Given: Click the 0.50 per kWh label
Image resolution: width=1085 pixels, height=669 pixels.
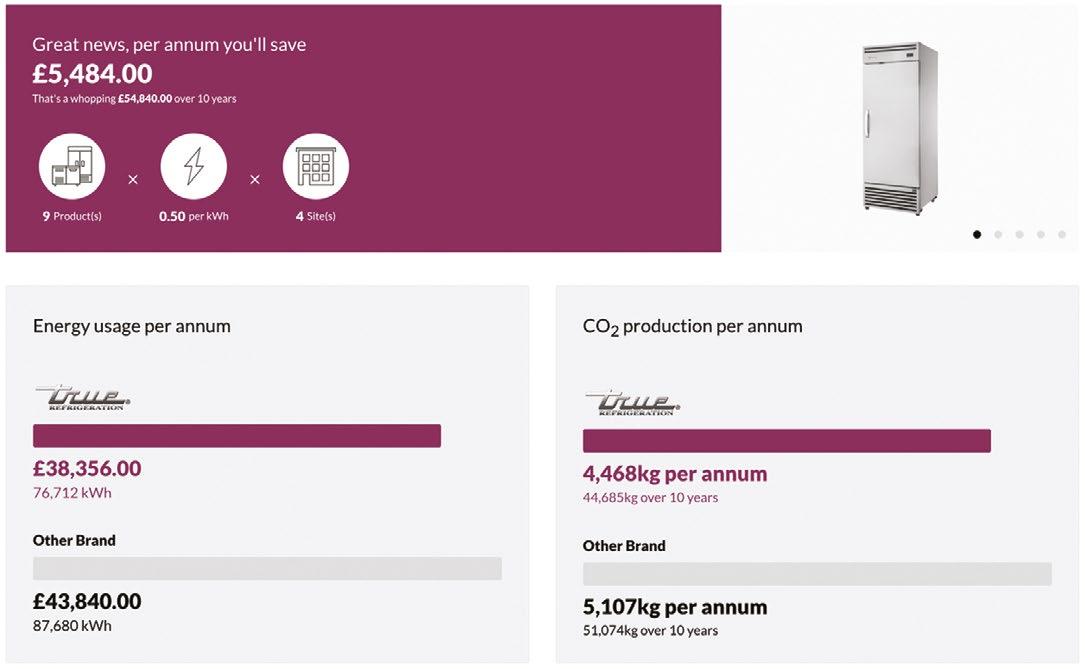Looking at the screenshot, I should pyautogui.click(x=194, y=216).
